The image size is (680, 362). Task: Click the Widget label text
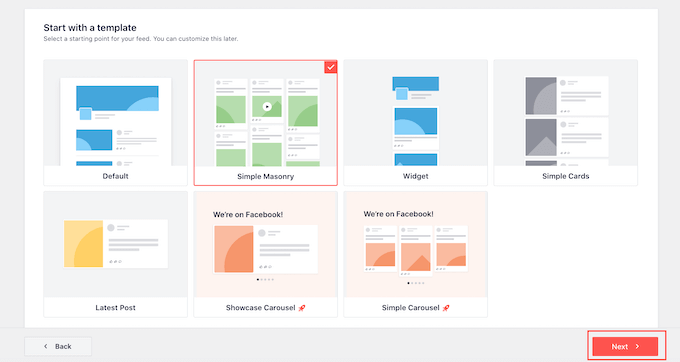click(415, 176)
